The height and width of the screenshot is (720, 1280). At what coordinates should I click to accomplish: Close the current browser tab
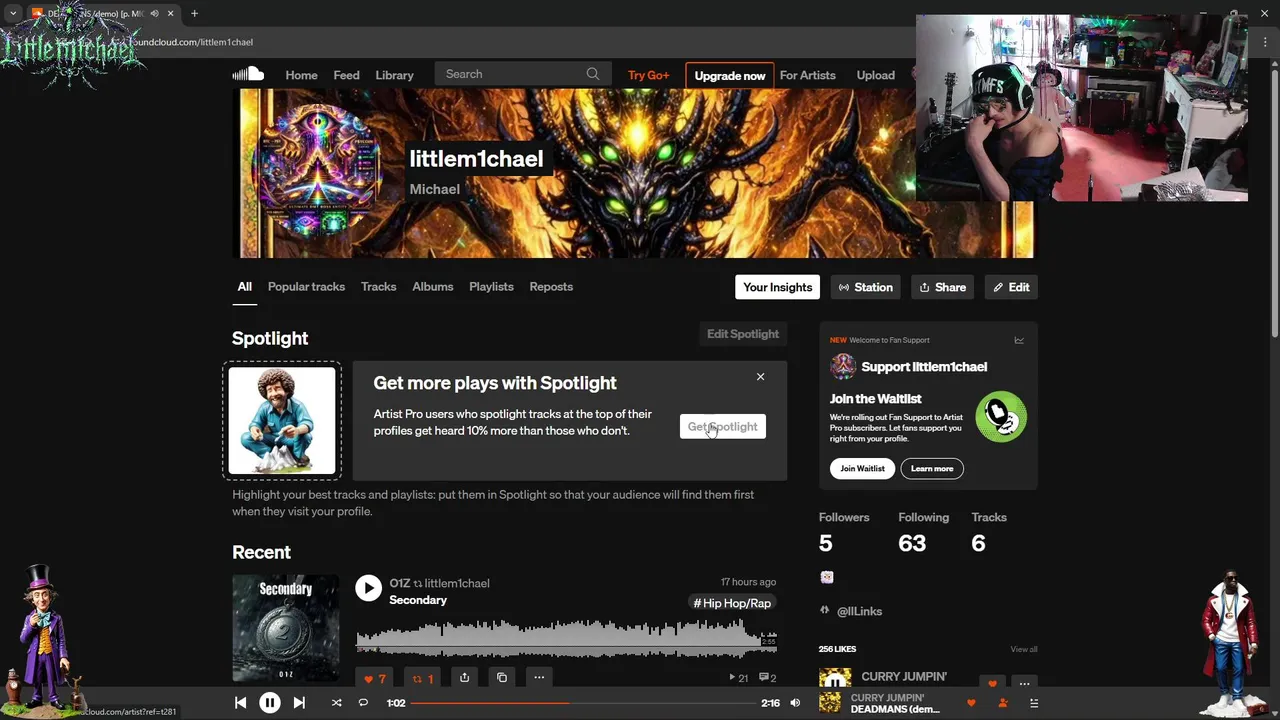click(171, 13)
